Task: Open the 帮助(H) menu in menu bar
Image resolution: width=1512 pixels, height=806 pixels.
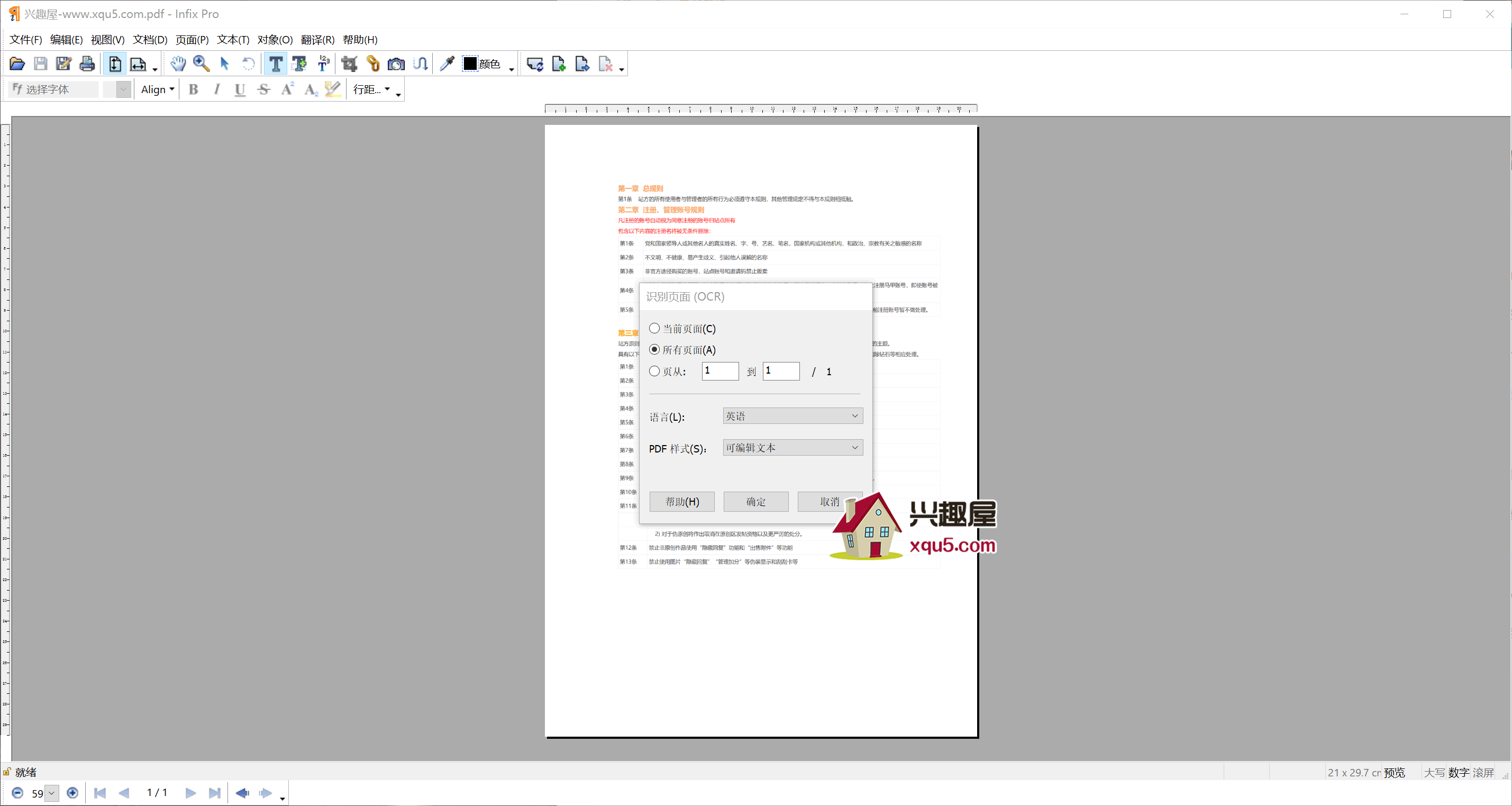Action: (x=360, y=39)
